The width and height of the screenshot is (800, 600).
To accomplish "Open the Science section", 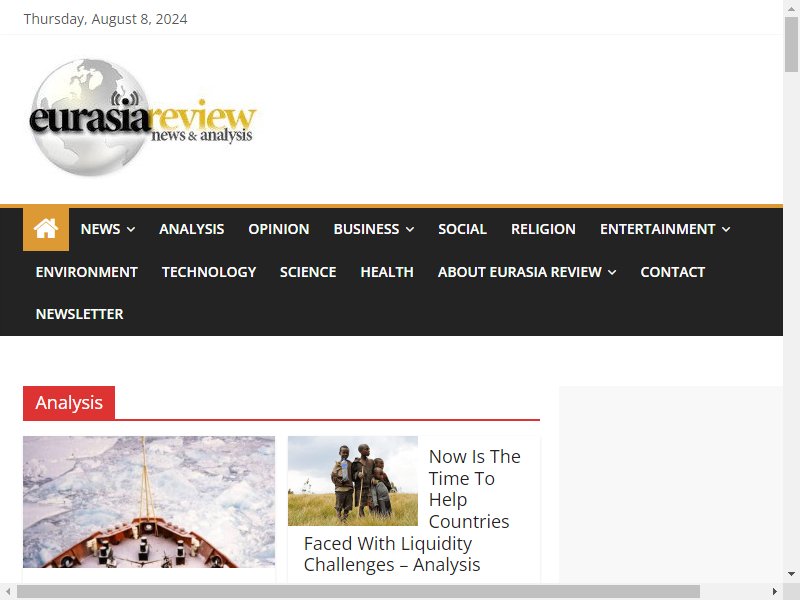I will (x=308, y=272).
